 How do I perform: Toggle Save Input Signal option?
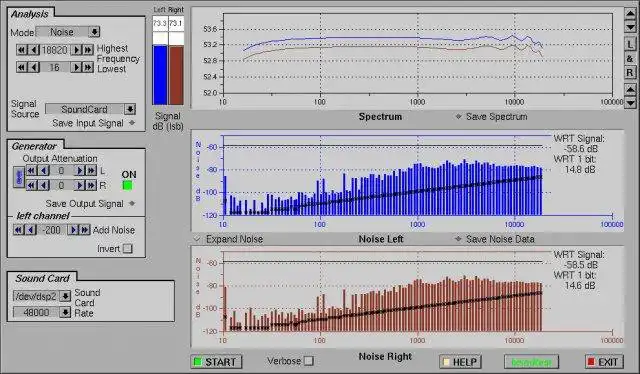click(x=132, y=122)
